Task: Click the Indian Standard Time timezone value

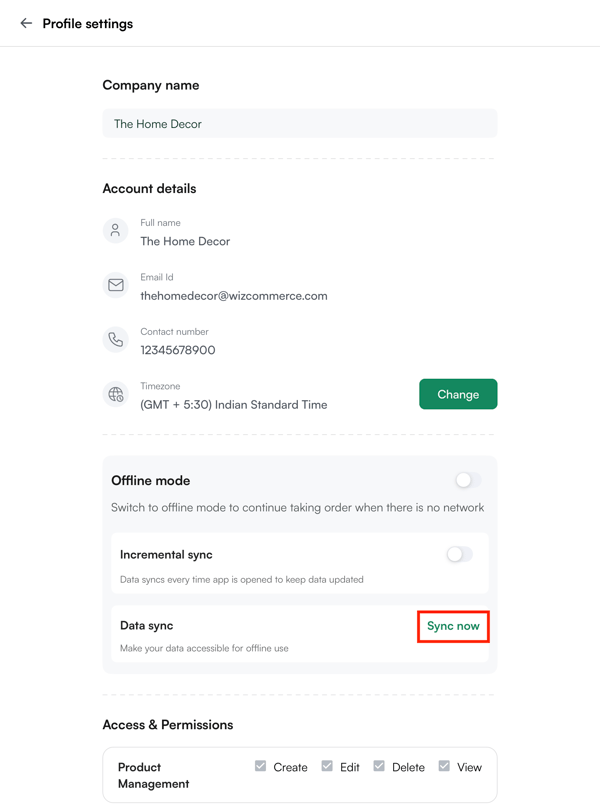Action: 234,405
